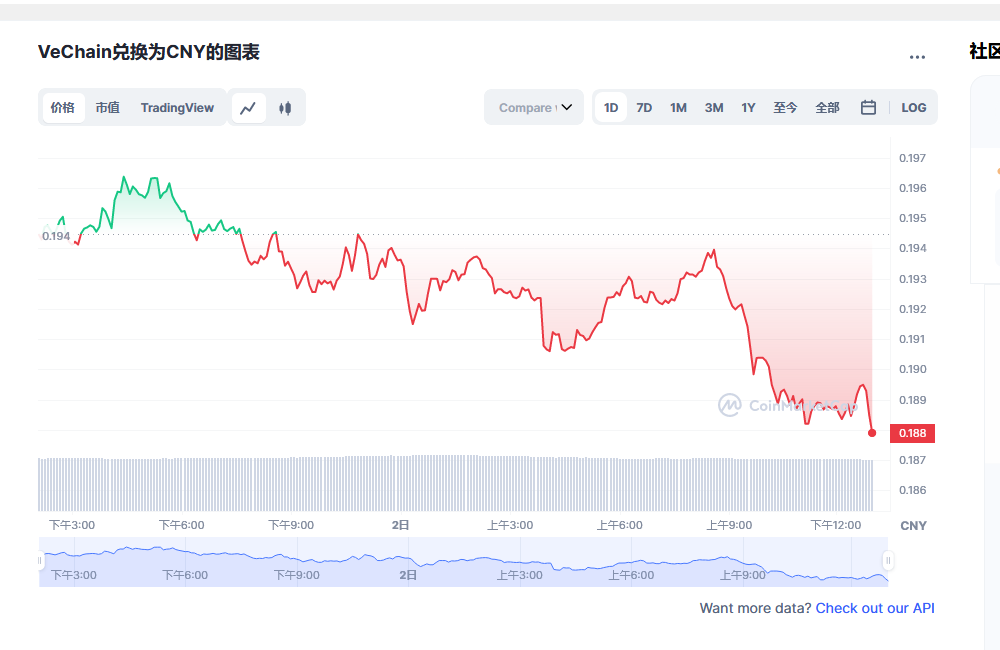The width and height of the screenshot is (1000, 650).
Task: Click the 下午12:00 label on the chart axis
Action: pos(835,525)
